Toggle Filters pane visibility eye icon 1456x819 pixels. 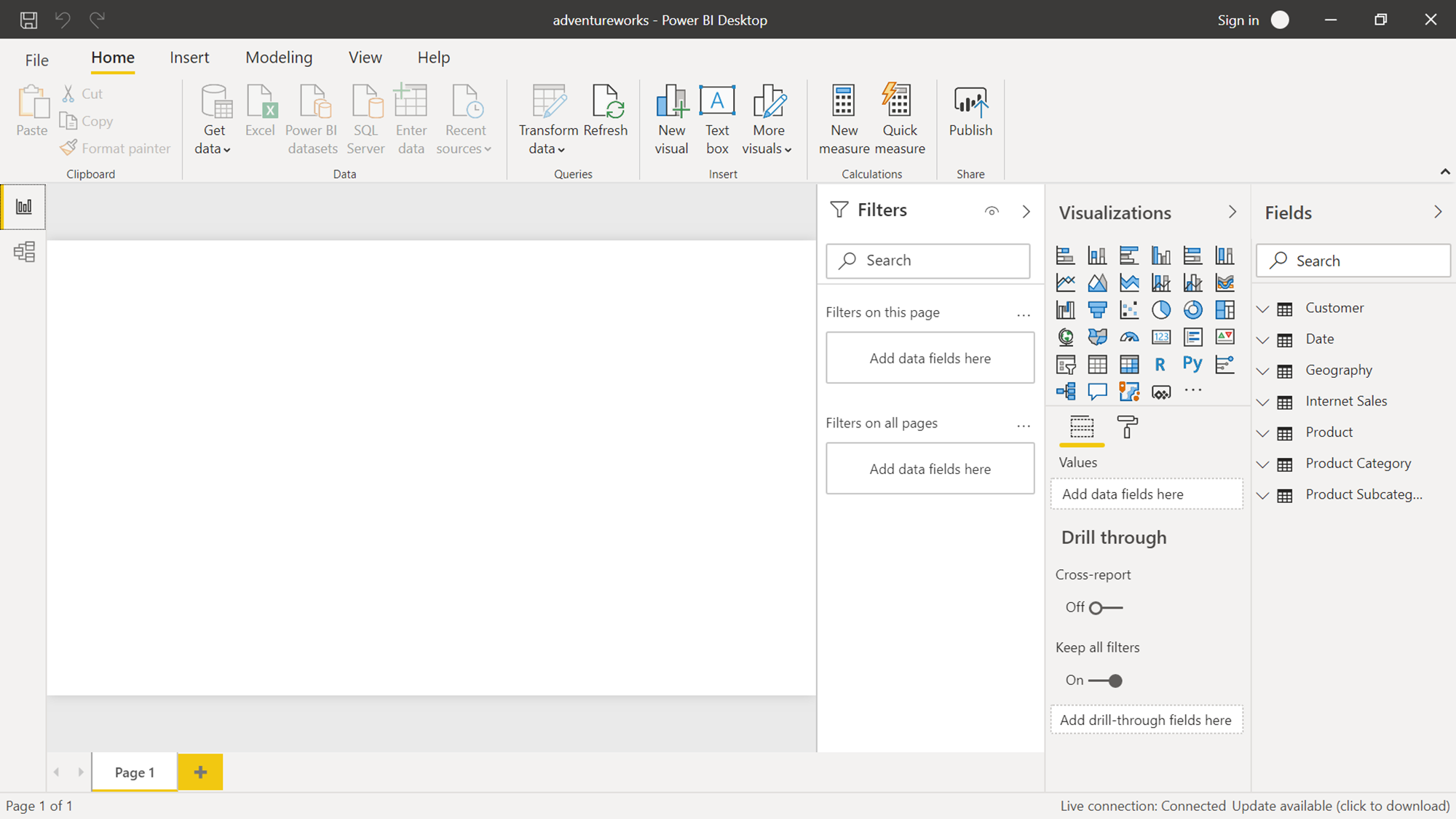992,211
